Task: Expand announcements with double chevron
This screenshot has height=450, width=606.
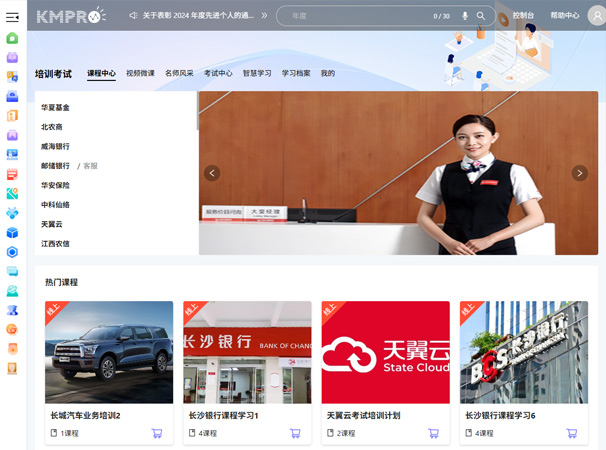Action: click(264, 16)
